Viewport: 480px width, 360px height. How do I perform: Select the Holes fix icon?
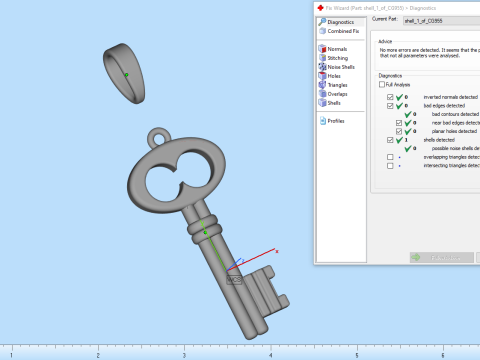[x=322, y=76]
